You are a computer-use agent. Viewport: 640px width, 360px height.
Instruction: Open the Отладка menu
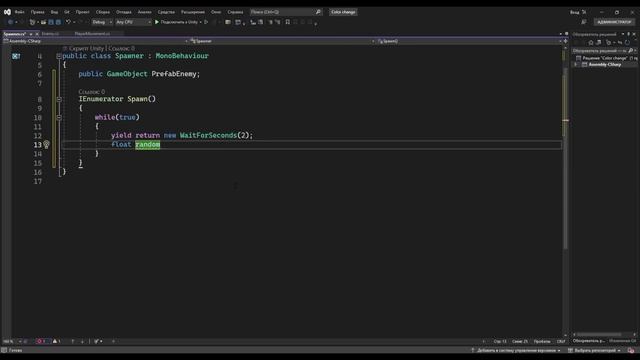click(x=124, y=12)
